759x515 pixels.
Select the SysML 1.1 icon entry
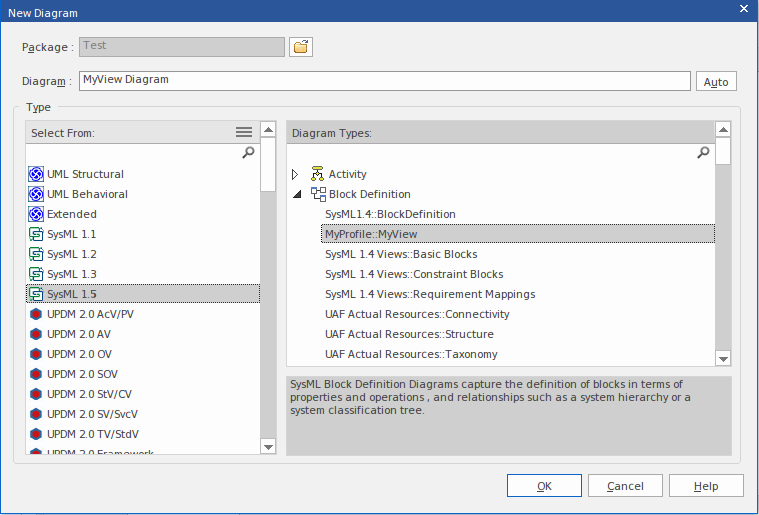pyautogui.click(x=37, y=234)
